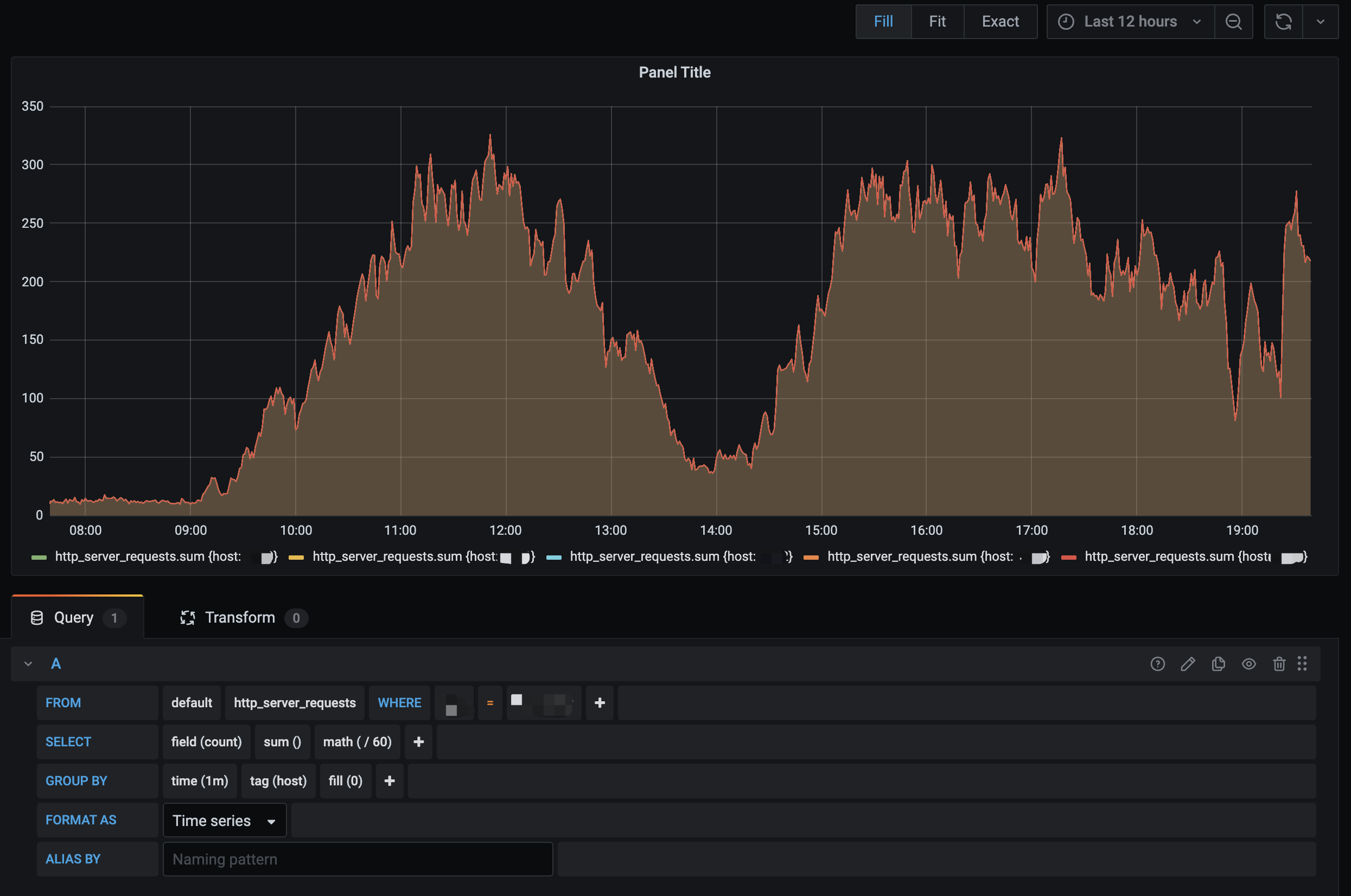Viewport: 1351px width, 896px height.
Task: Switch tooltip mode to Exact
Action: coord(1000,22)
